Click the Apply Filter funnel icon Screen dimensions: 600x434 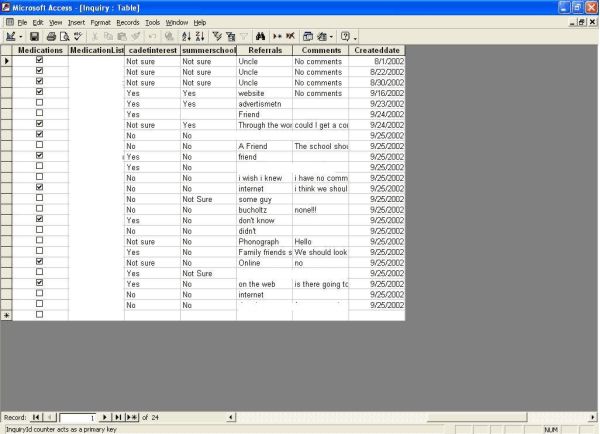click(x=244, y=36)
